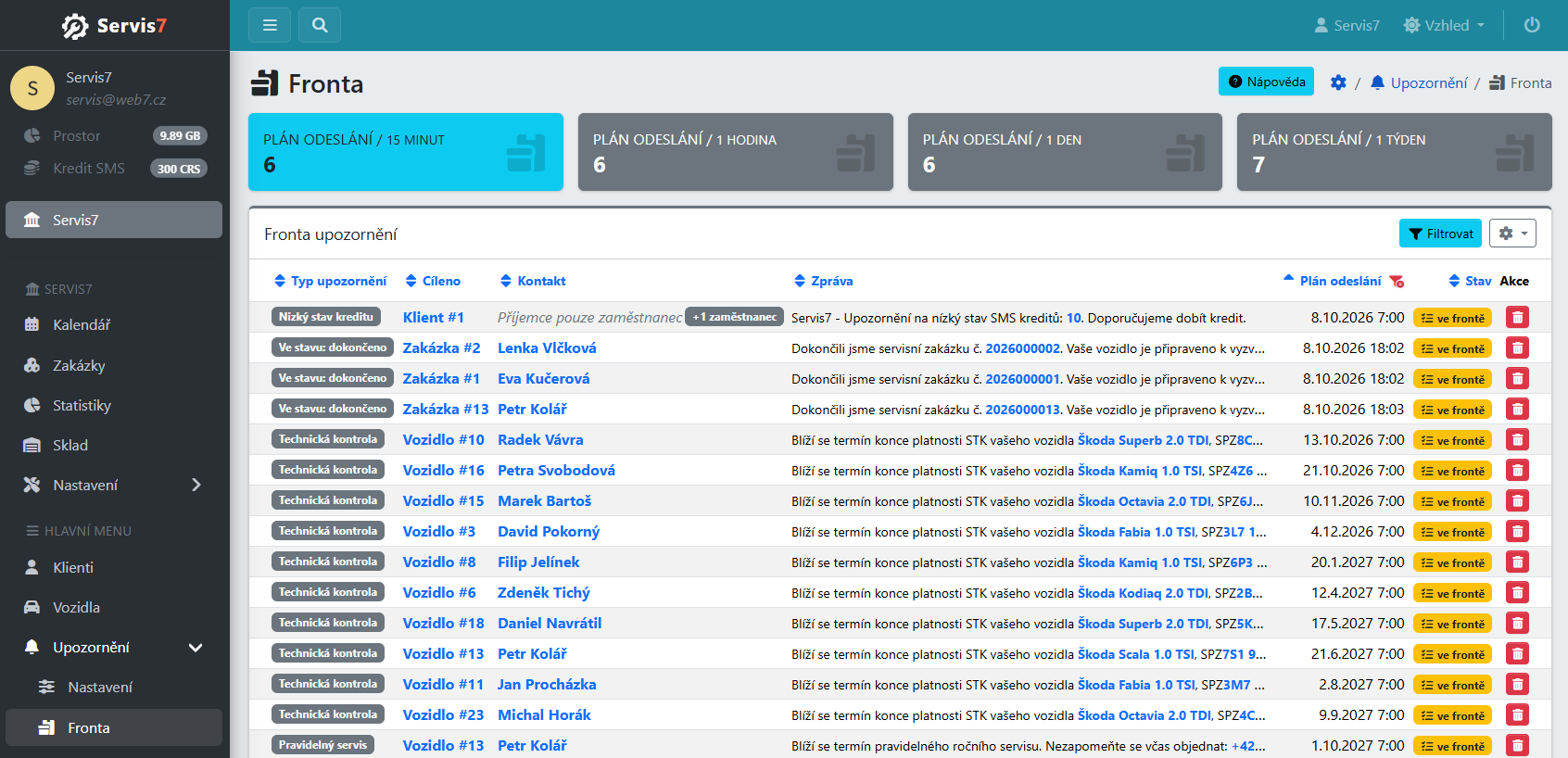Sort the table by Zpráva column
Screen dimensions: 1568x758
pyautogui.click(x=824, y=281)
